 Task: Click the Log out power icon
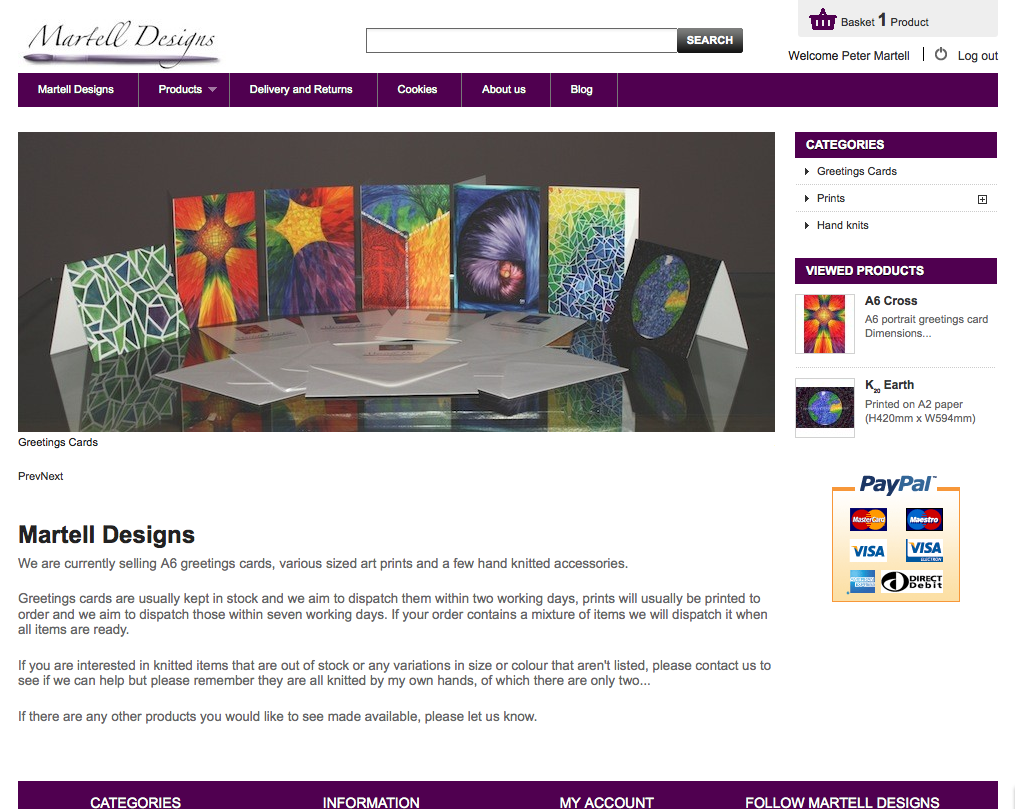coord(941,55)
